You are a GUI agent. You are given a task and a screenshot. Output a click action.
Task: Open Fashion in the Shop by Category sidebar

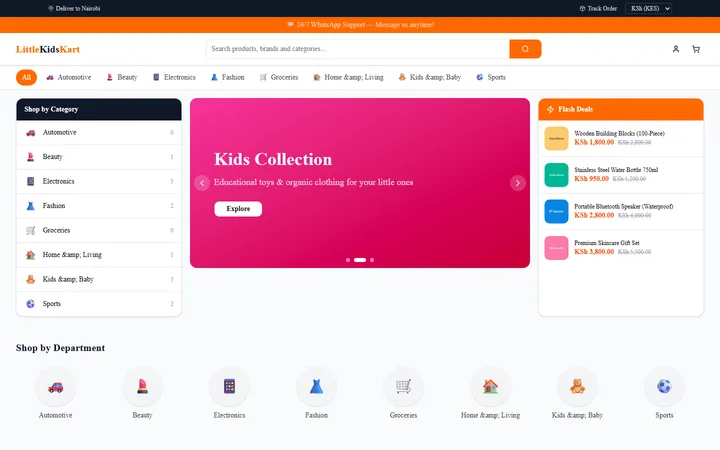pos(99,206)
